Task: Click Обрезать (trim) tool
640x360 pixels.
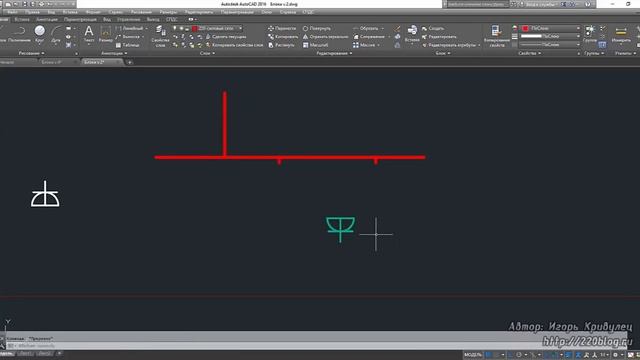Action: coord(366,28)
